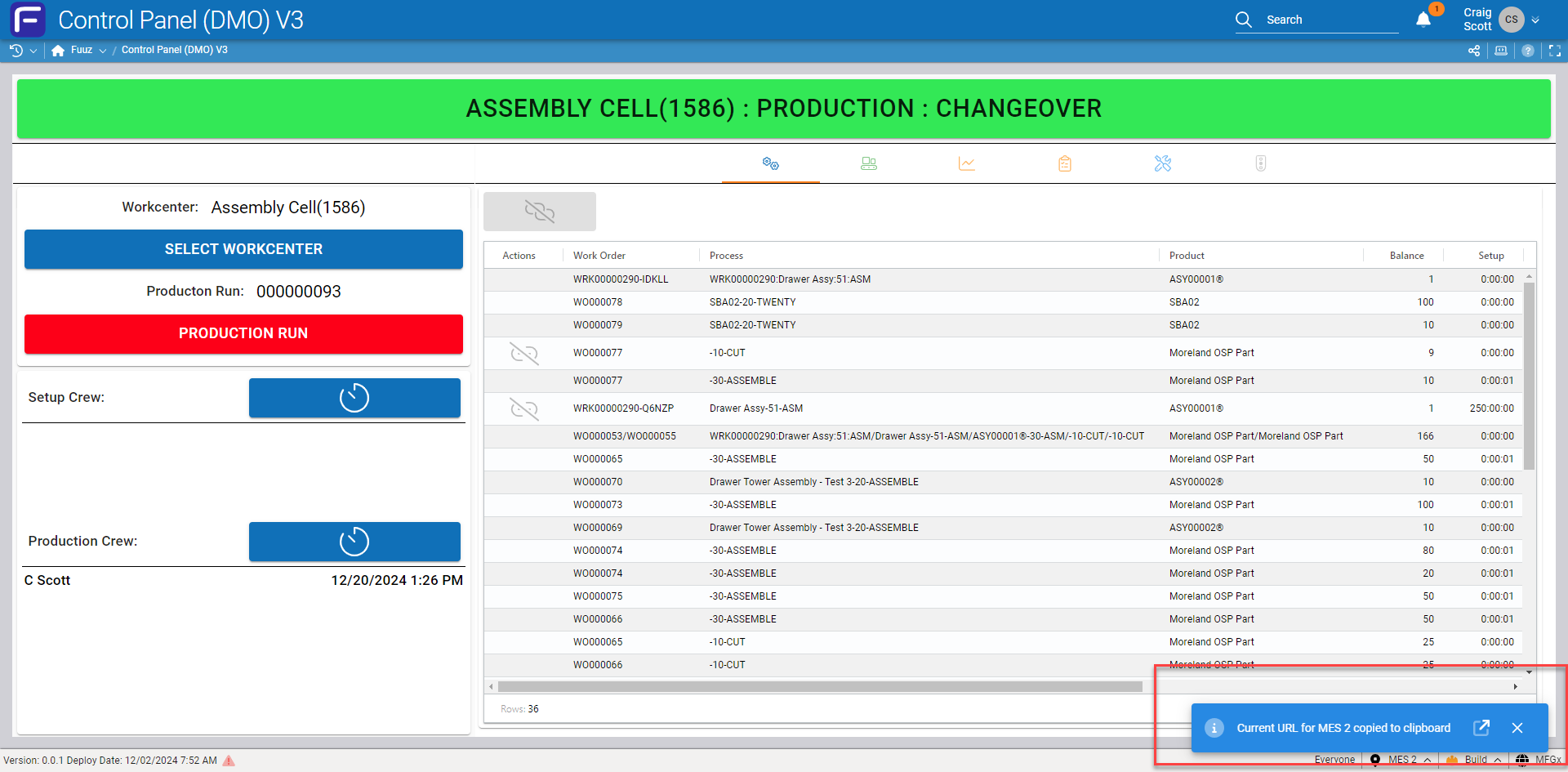This screenshot has height=772, width=1568.
Task: Open the help question mark icon
Action: (1528, 51)
